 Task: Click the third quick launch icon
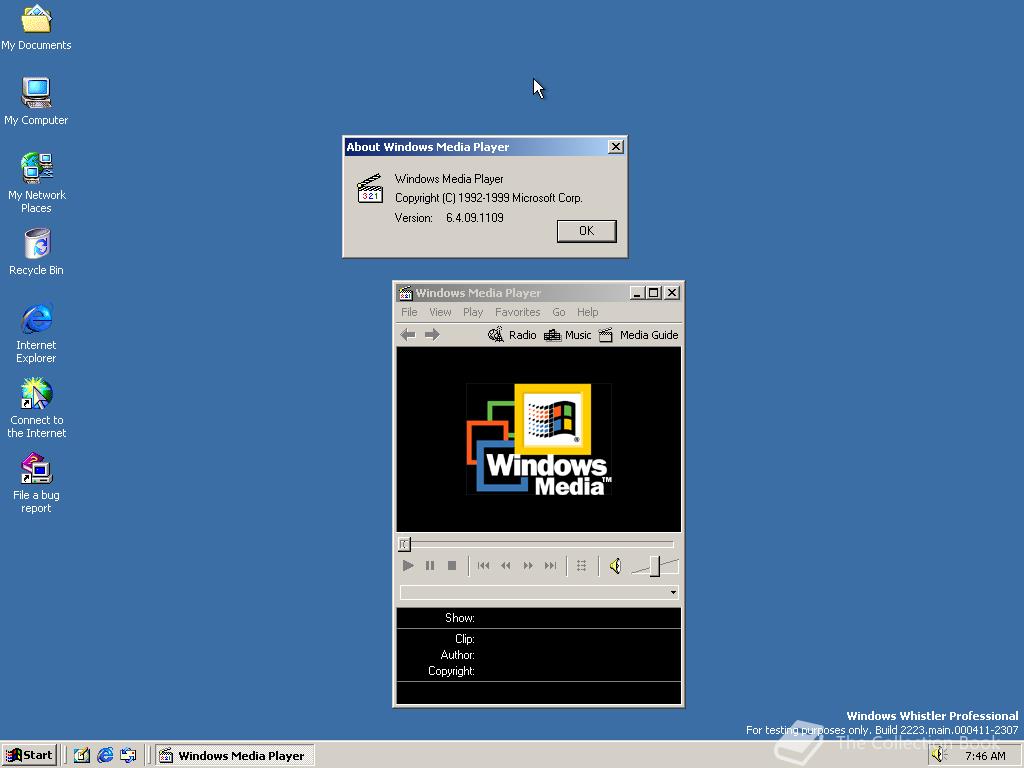pos(129,756)
